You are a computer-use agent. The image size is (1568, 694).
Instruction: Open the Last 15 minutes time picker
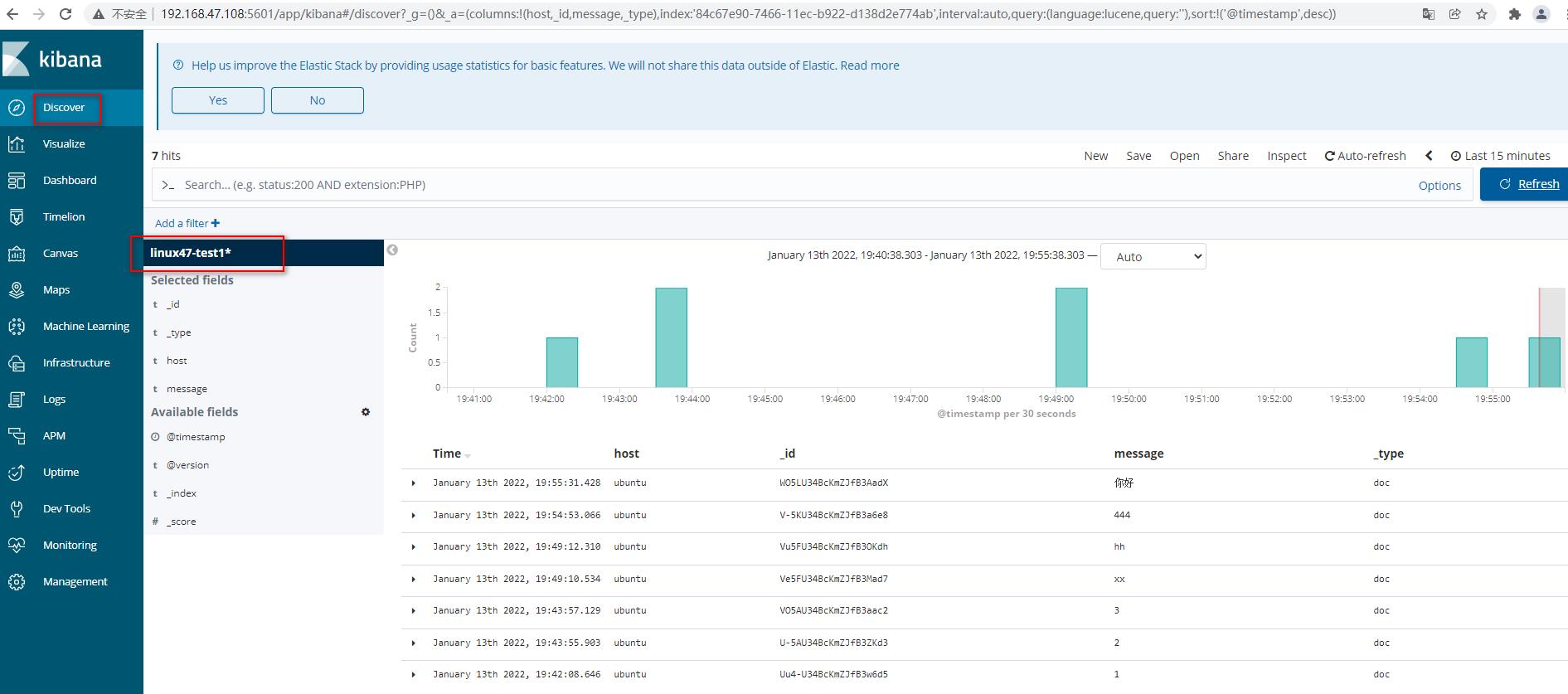point(1501,156)
